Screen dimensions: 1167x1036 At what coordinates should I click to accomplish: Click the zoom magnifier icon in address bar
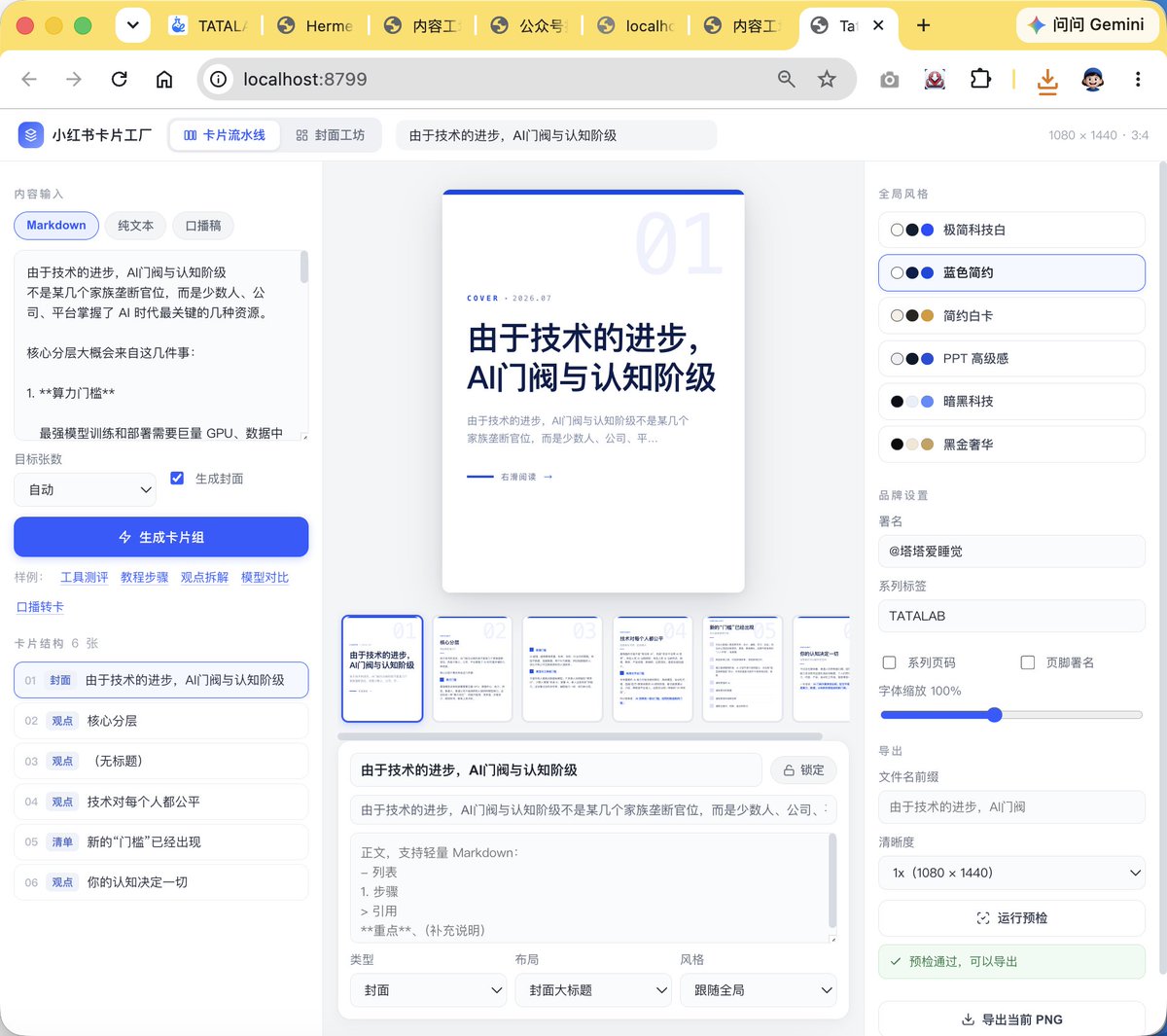(787, 80)
